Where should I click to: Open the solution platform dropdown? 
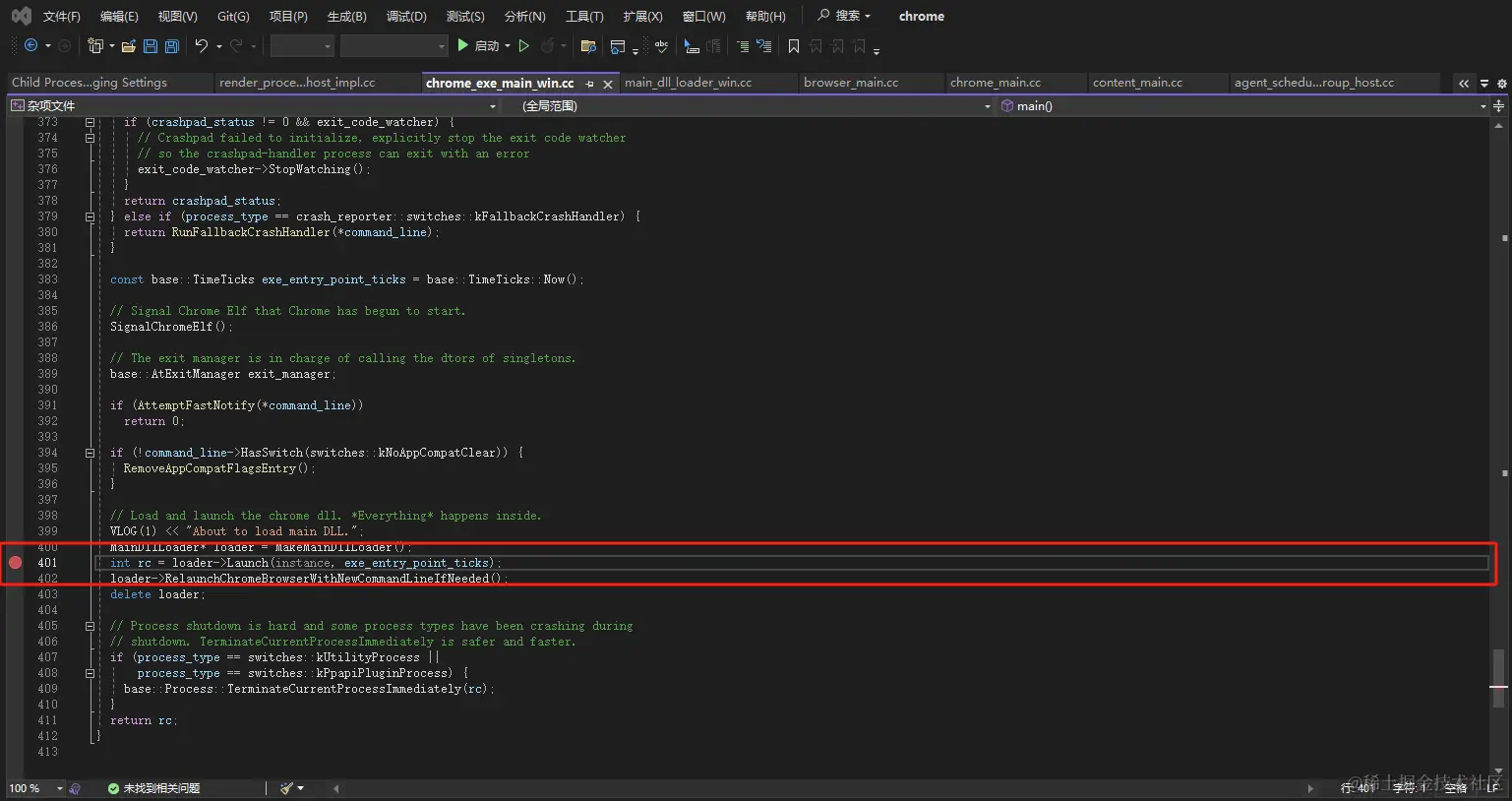click(393, 46)
